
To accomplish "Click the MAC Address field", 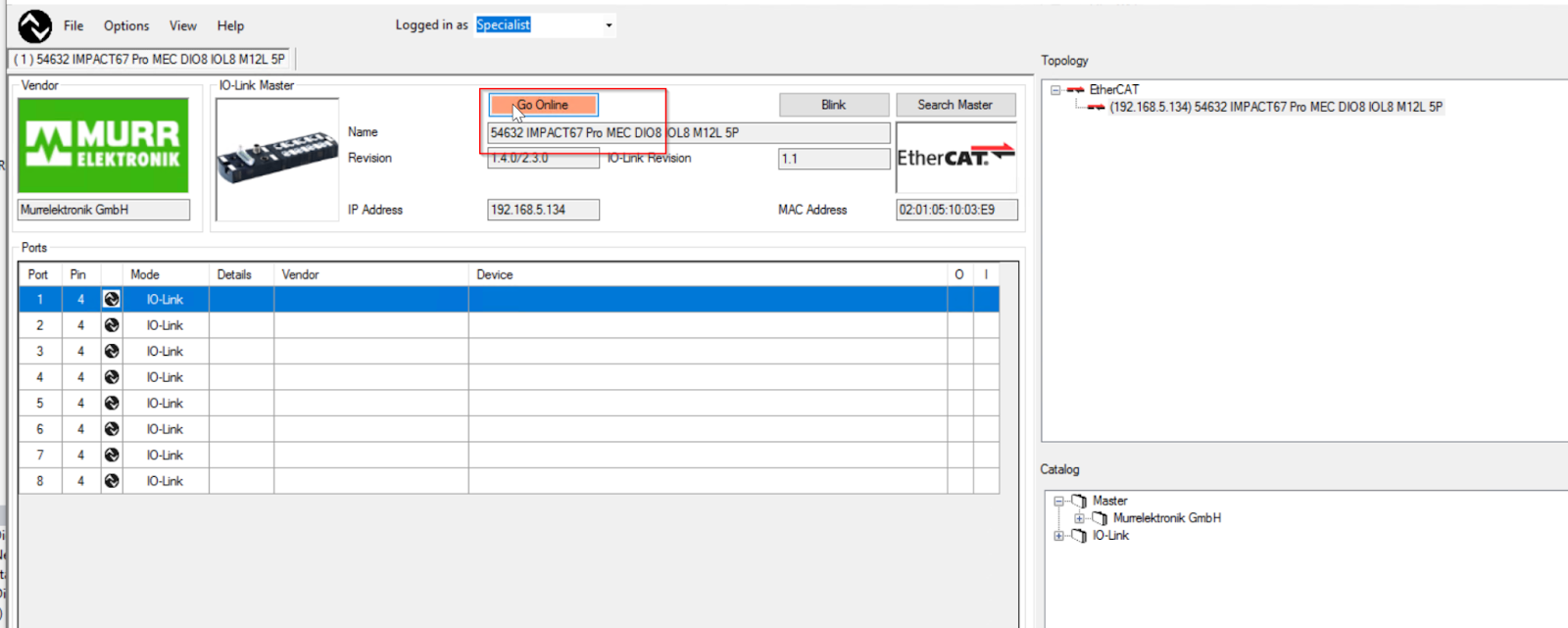I will (x=956, y=210).
